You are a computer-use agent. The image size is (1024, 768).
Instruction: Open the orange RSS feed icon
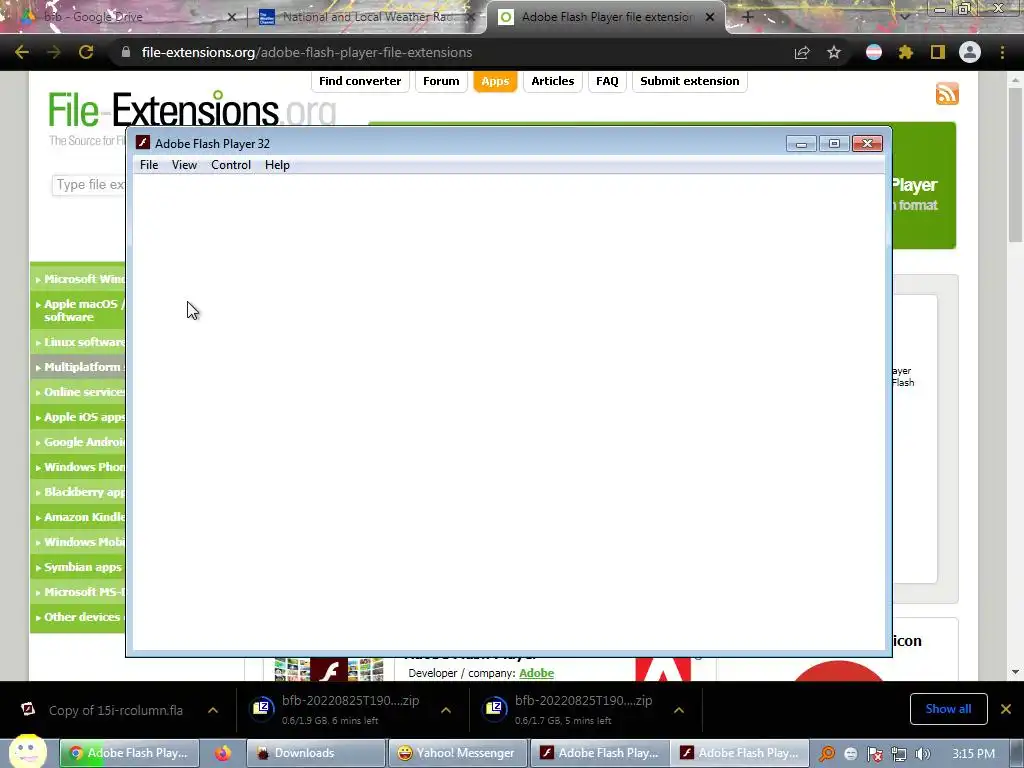click(947, 94)
